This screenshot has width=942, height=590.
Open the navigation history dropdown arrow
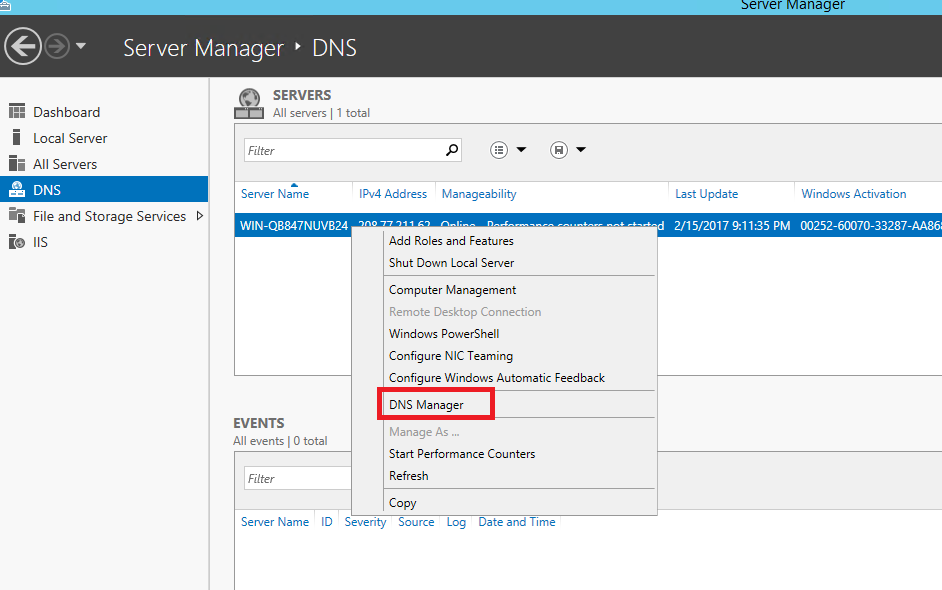81,46
